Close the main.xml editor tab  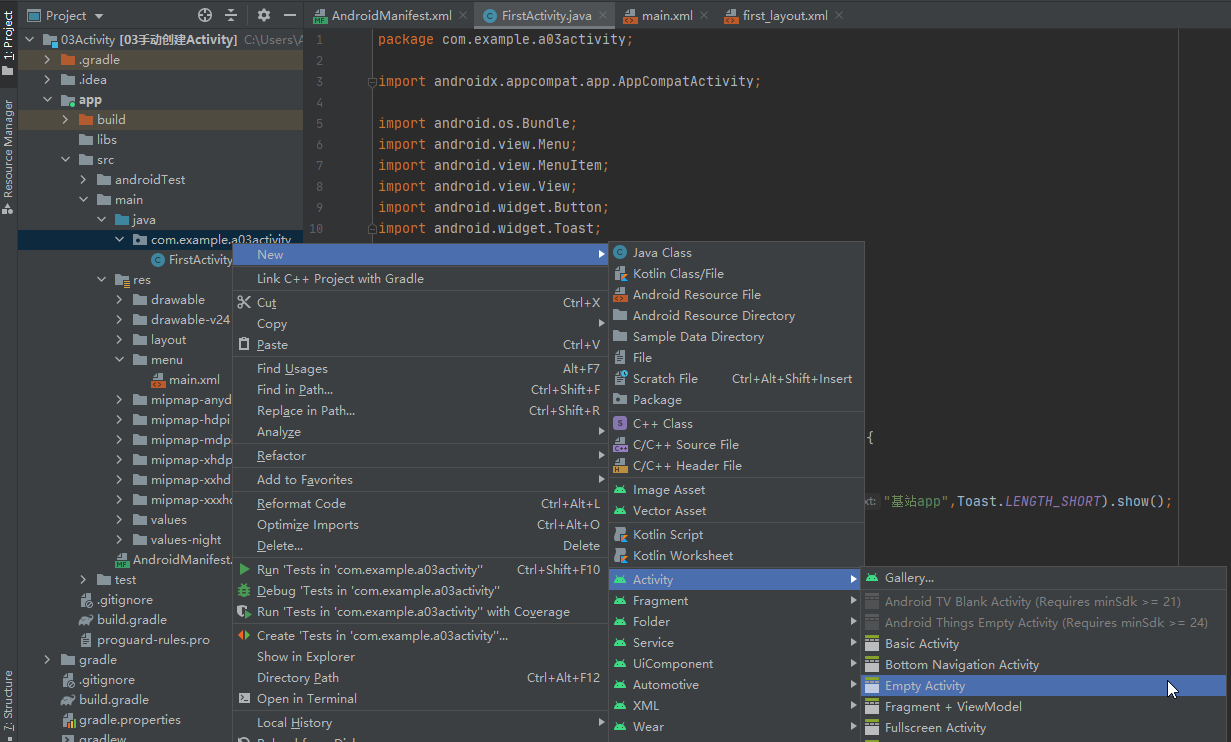click(704, 16)
